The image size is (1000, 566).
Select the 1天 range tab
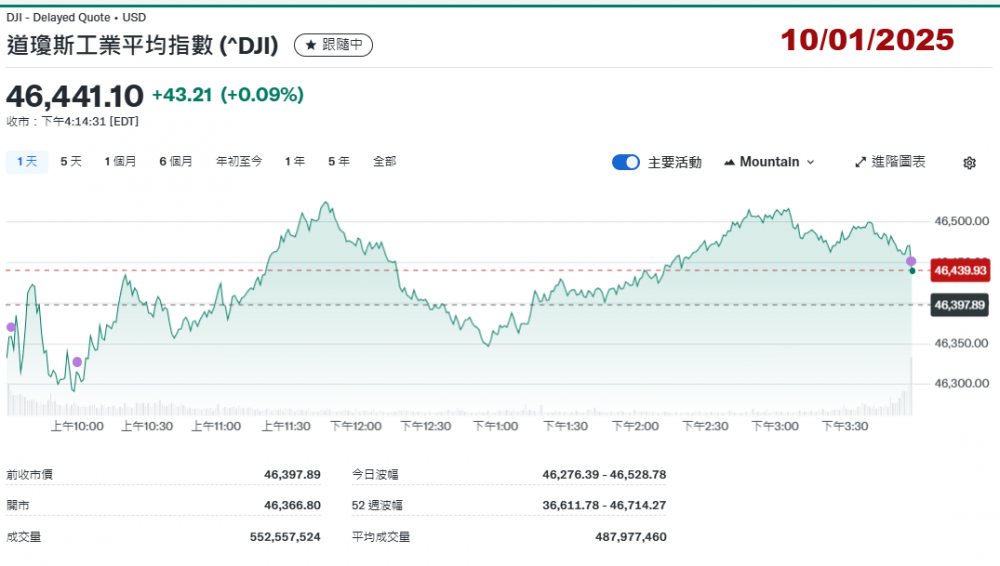coord(27,161)
